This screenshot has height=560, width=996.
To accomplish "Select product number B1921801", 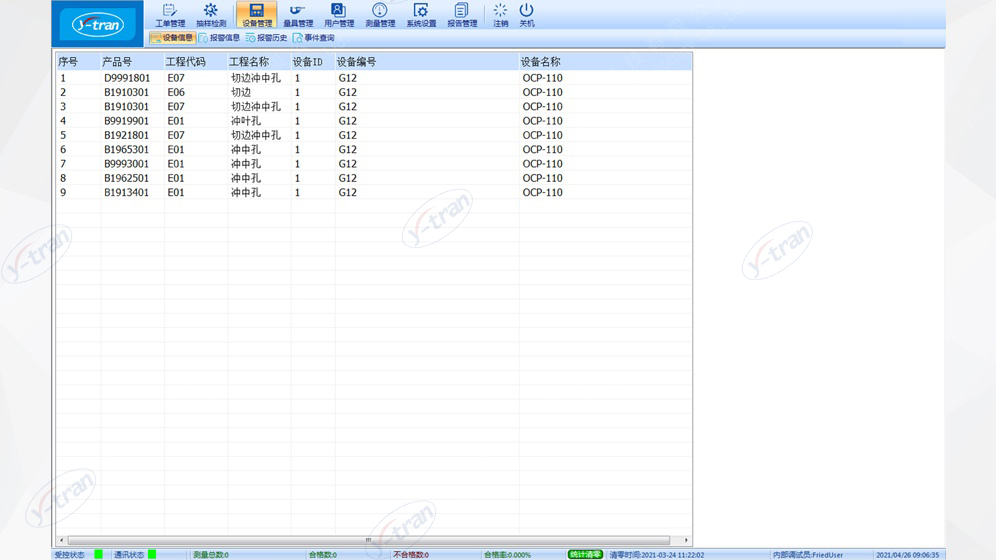I will (127, 135).
